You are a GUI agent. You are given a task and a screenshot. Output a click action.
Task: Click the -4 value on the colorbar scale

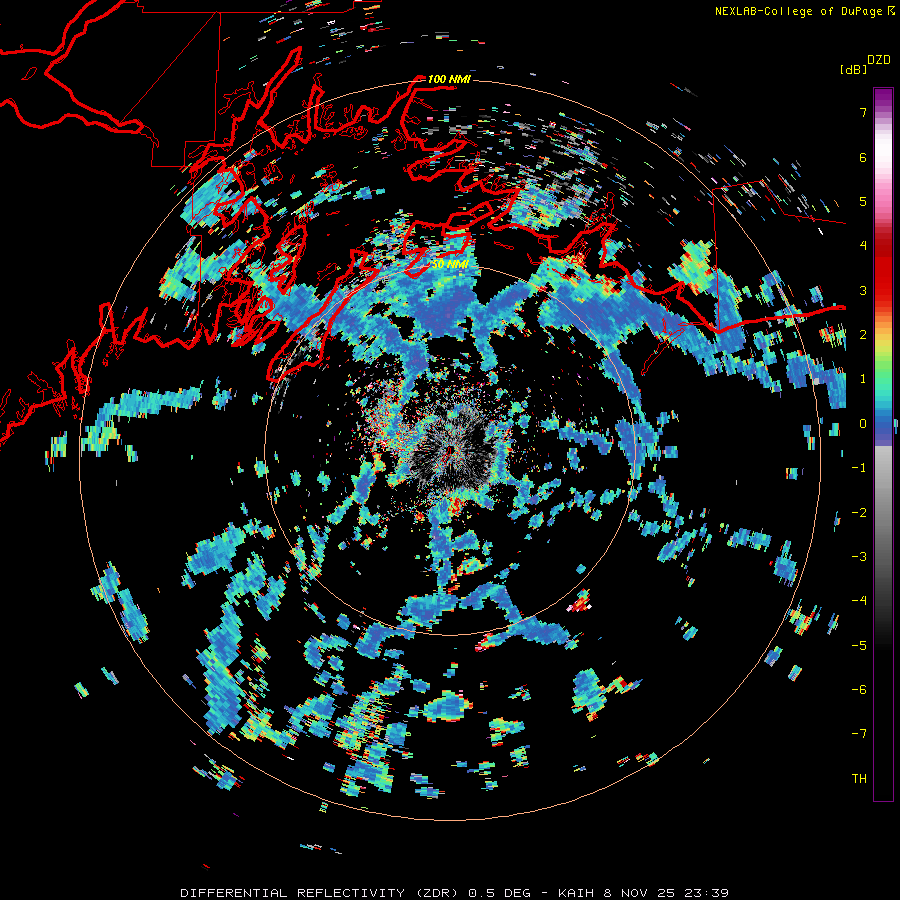pyautogui.click(x=859, y=601)
